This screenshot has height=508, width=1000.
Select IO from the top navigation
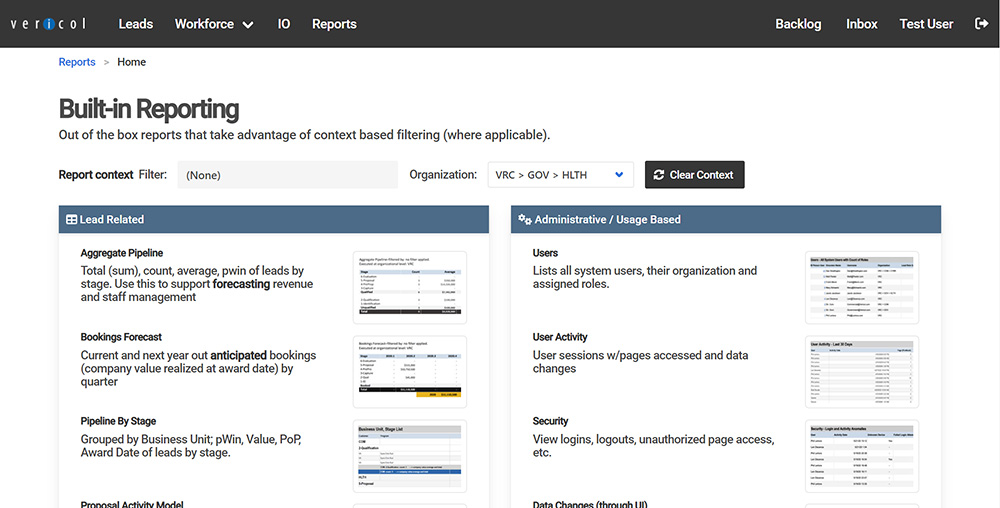coord(284,24)
